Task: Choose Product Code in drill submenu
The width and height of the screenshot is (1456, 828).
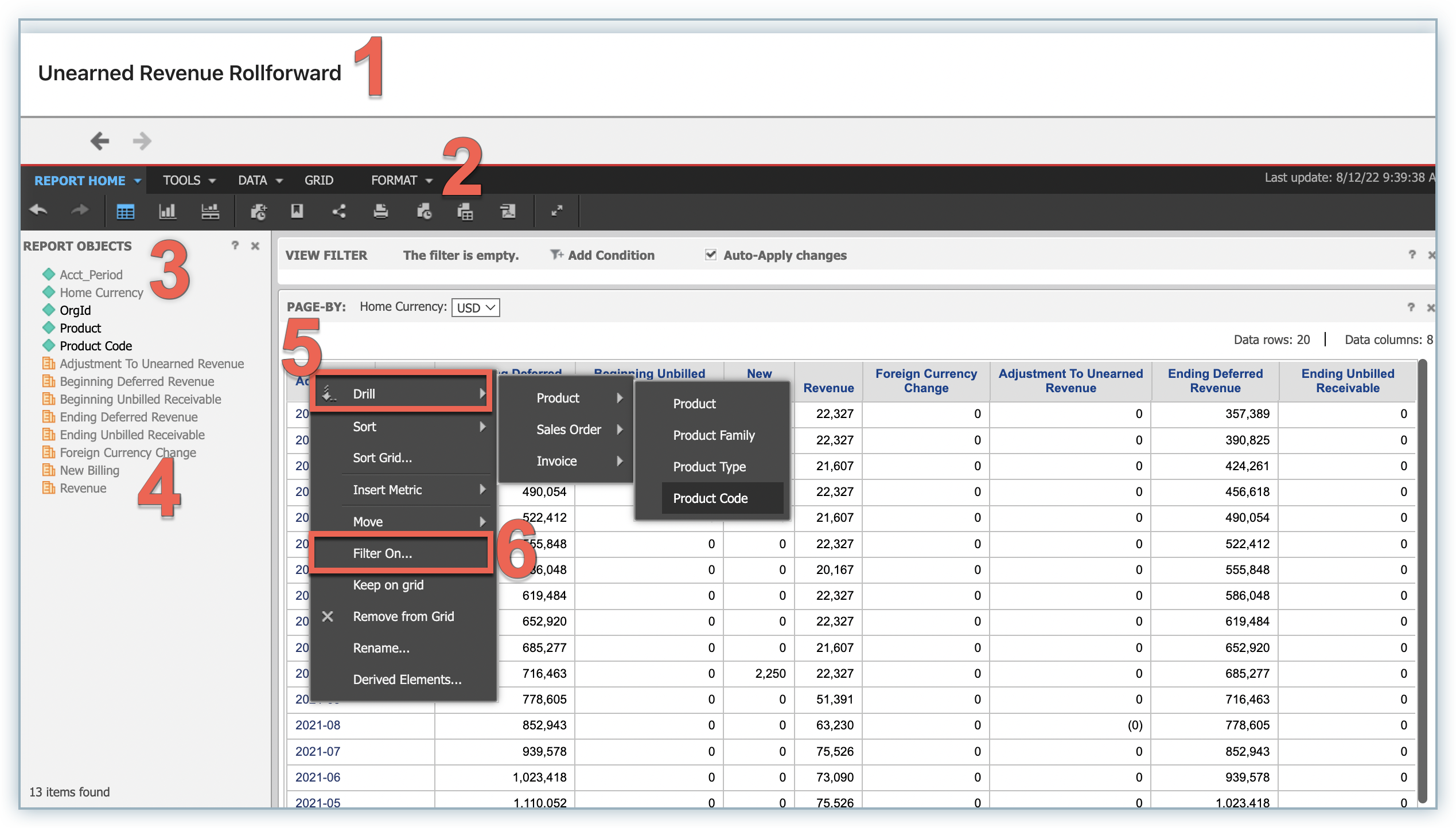Action: point(710,498)
